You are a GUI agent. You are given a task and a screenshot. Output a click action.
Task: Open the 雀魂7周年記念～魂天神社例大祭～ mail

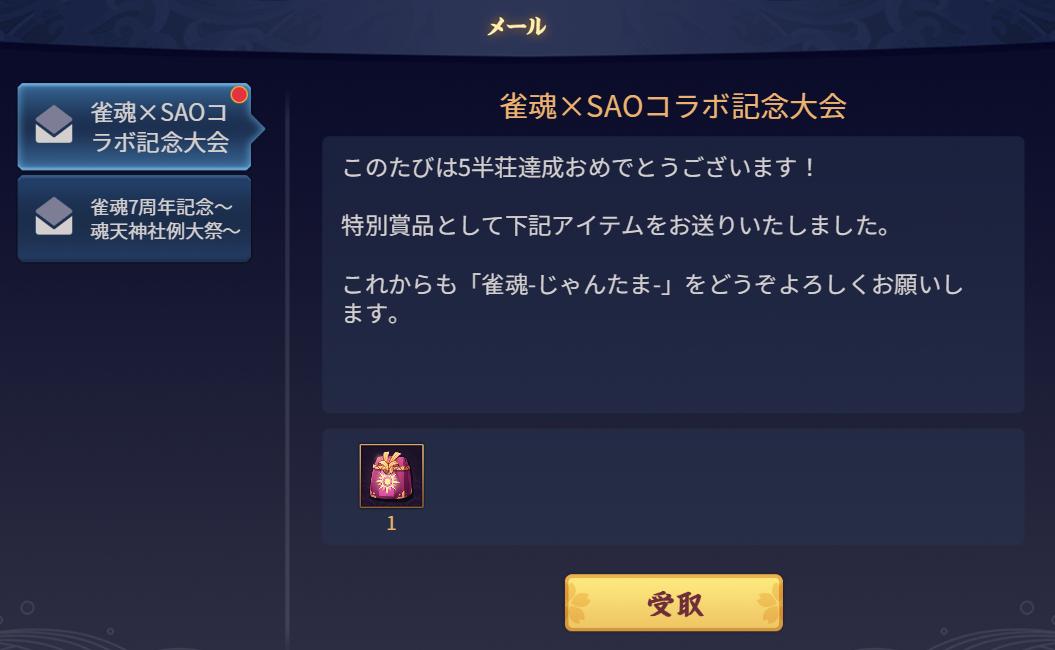135,219
